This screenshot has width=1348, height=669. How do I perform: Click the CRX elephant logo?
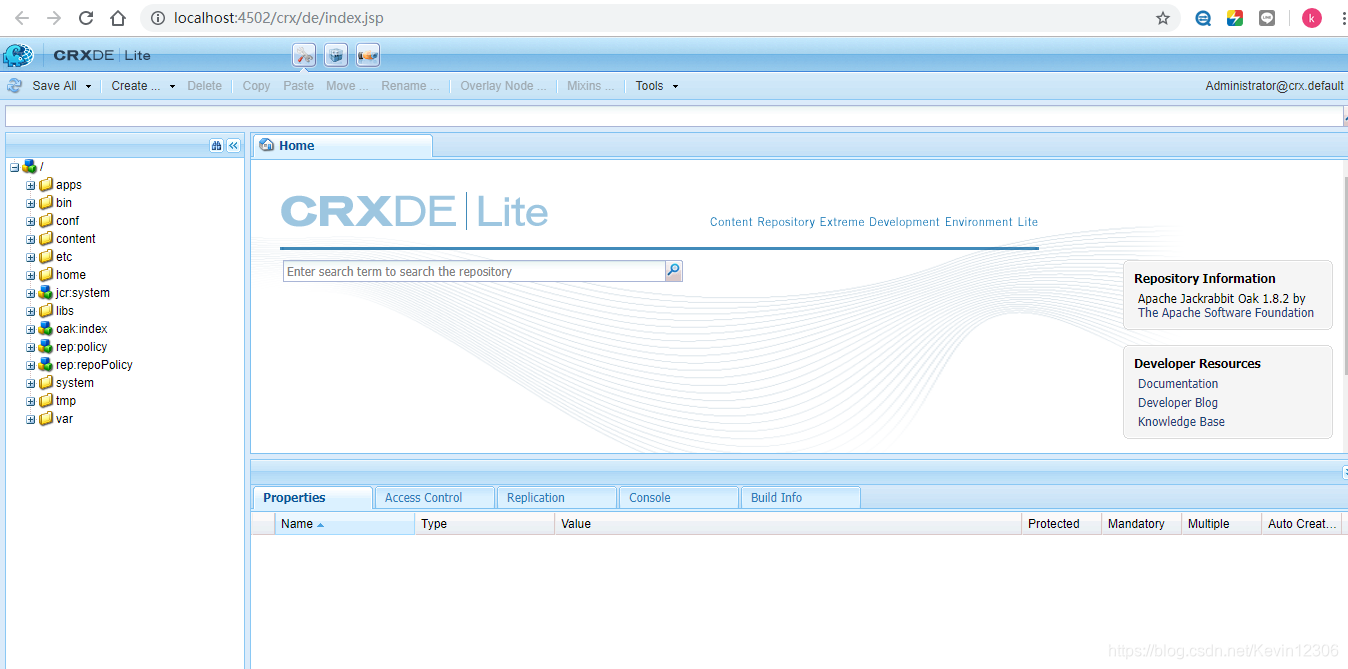click(x=18, y=55)
